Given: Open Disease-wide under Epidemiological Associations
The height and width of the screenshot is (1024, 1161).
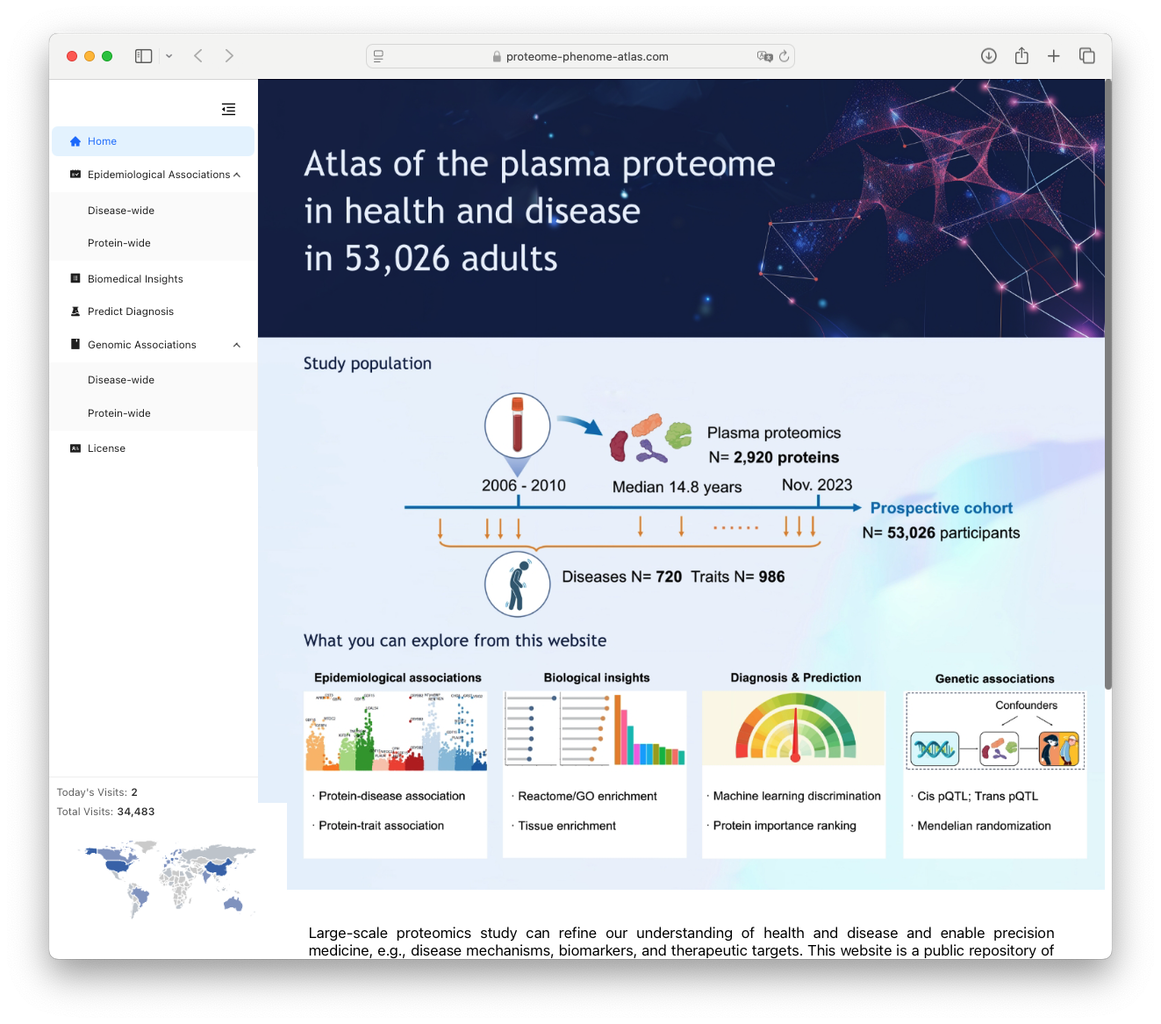Looking at the screenshot, I should pos(121,210).
